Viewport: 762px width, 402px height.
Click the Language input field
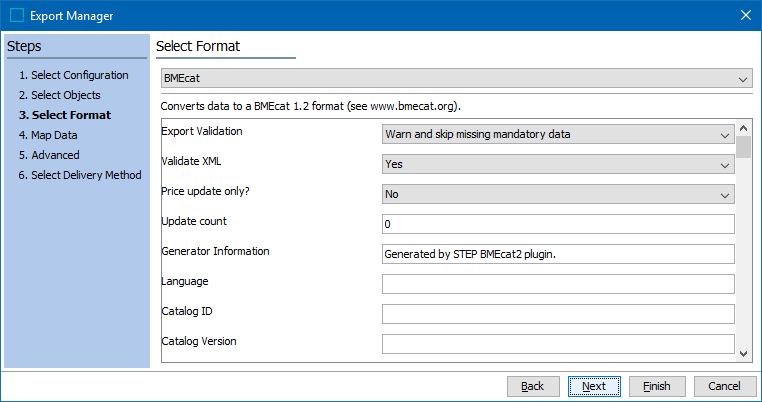[558, 284]
